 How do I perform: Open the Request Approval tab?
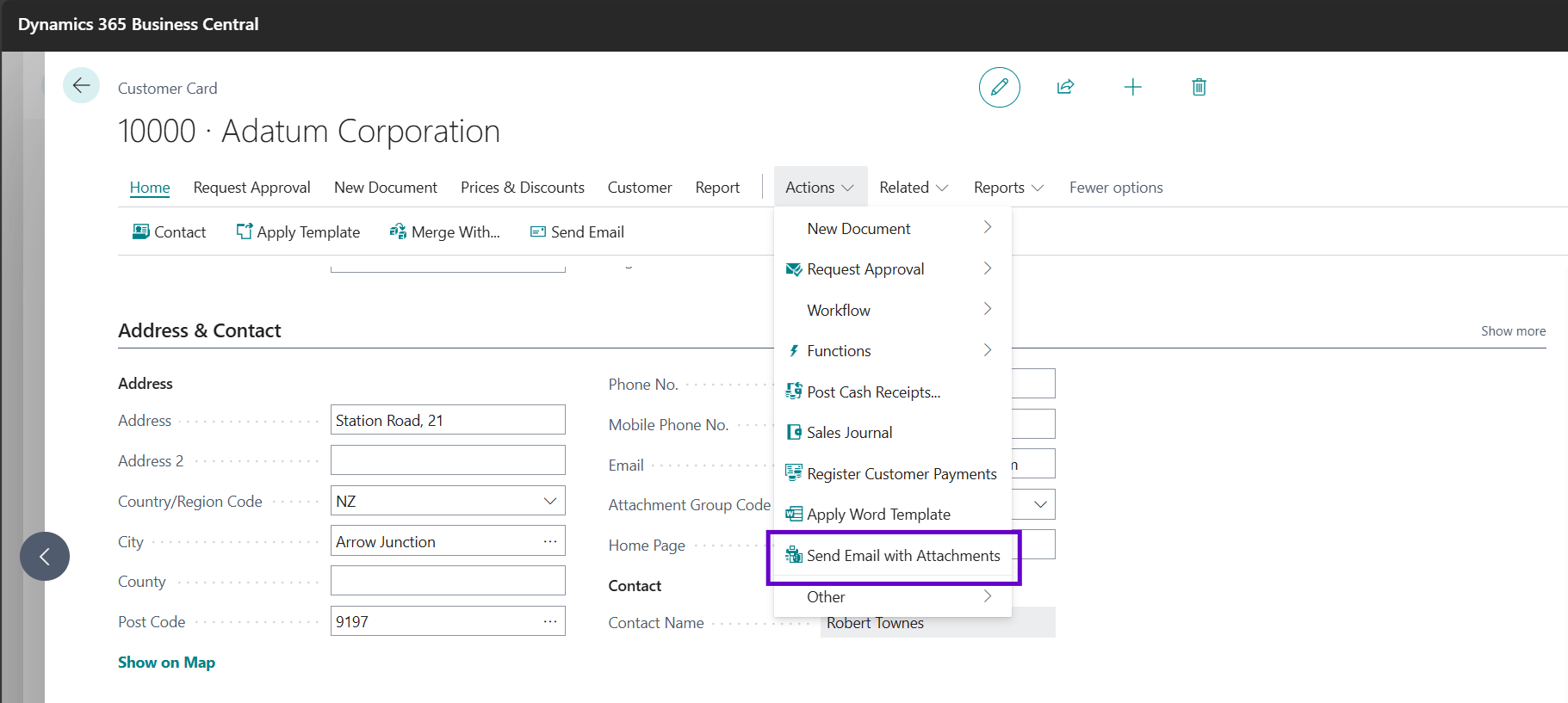pos(251,188)
